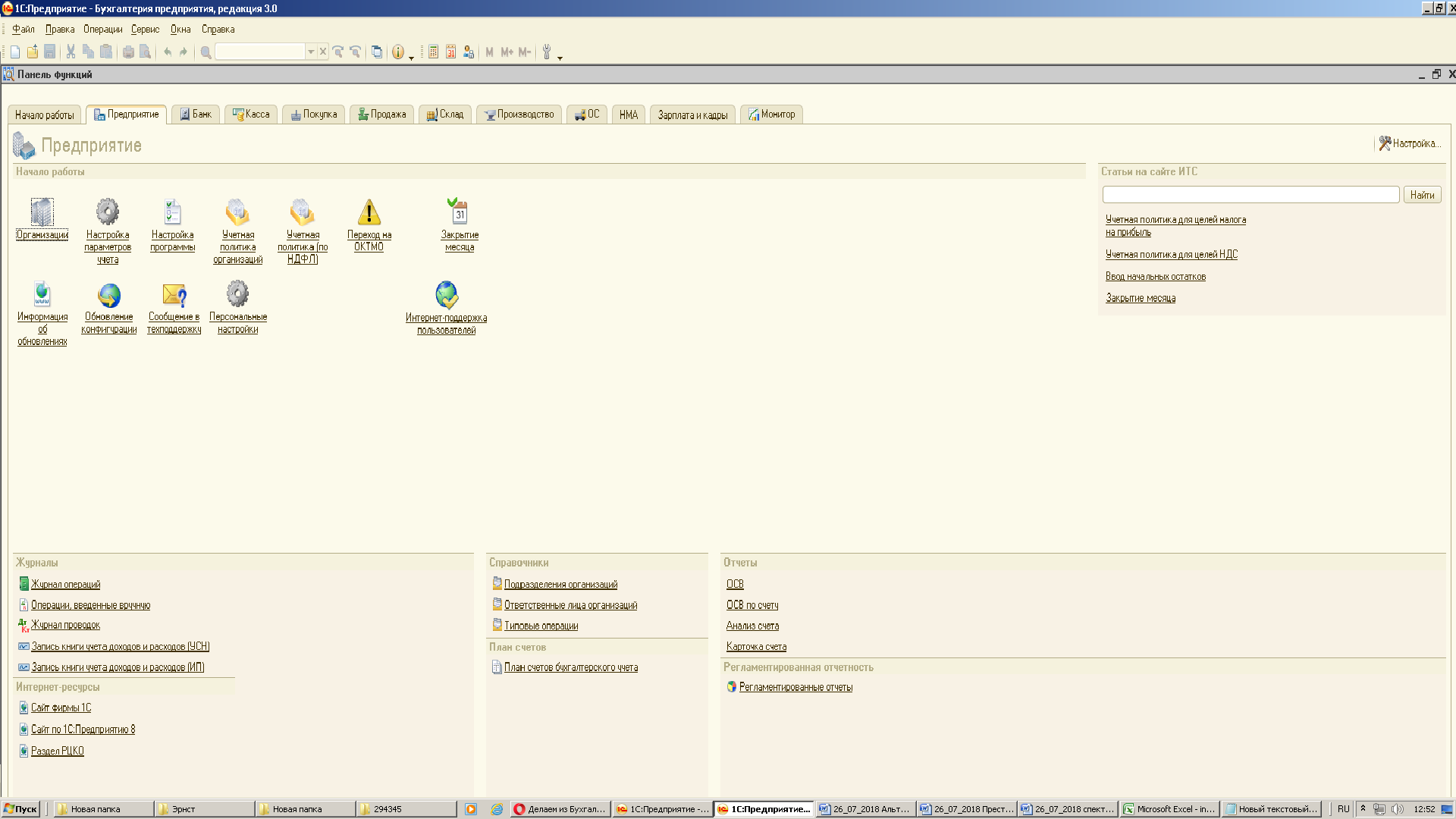The height and width of the screenshot is (819, 1456).
Task: Switch to Microsoft Excel taskbar button
Action: 1171,809
